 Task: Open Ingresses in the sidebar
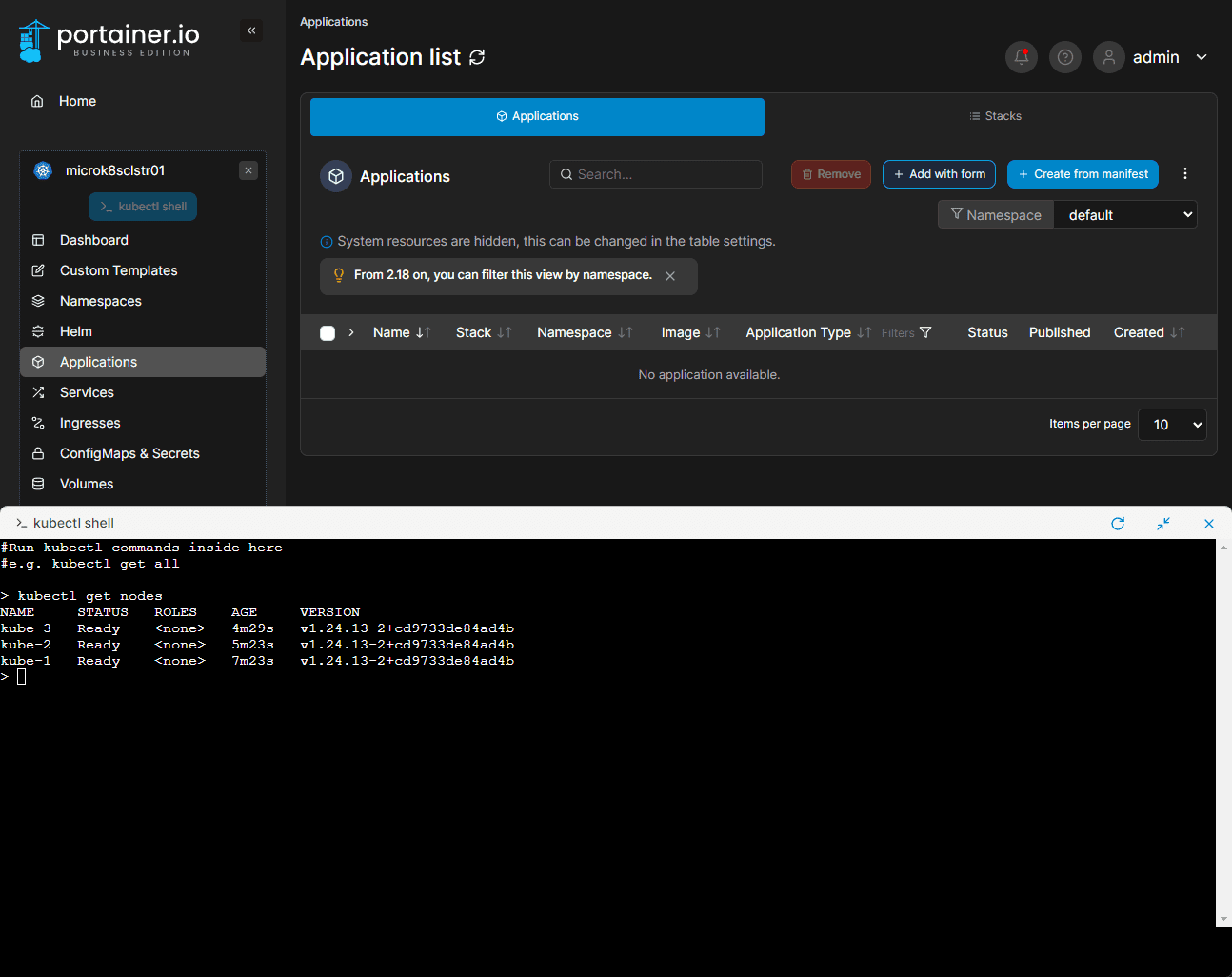click(89, 423)
